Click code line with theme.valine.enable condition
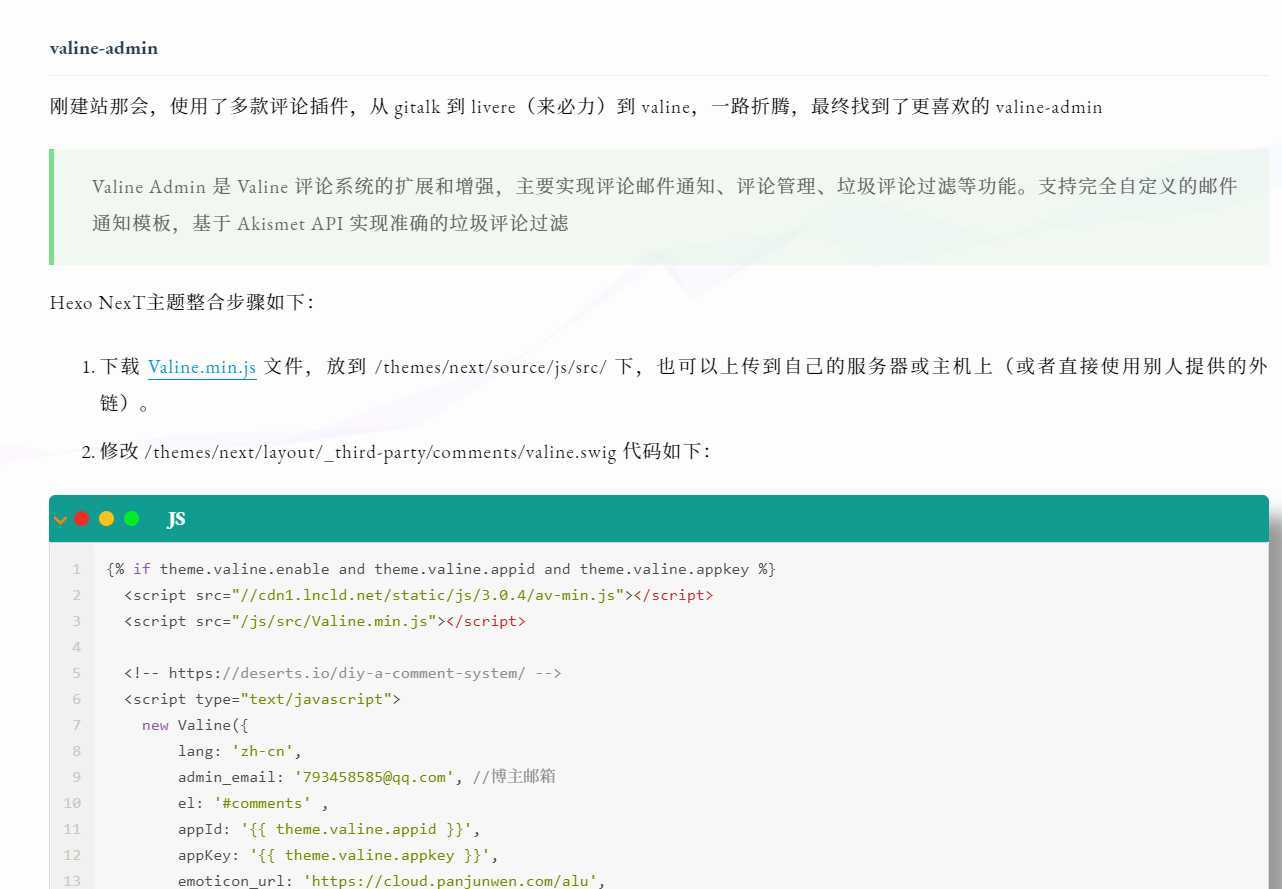 [441, 569]
